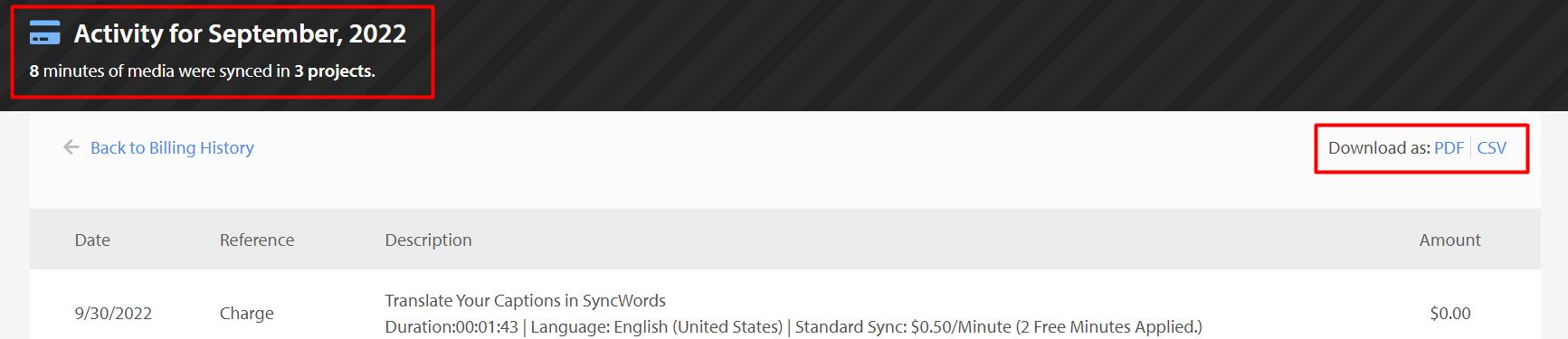Click the Date column header
The height and width of the screenshot is (339, 1568).
92,240
